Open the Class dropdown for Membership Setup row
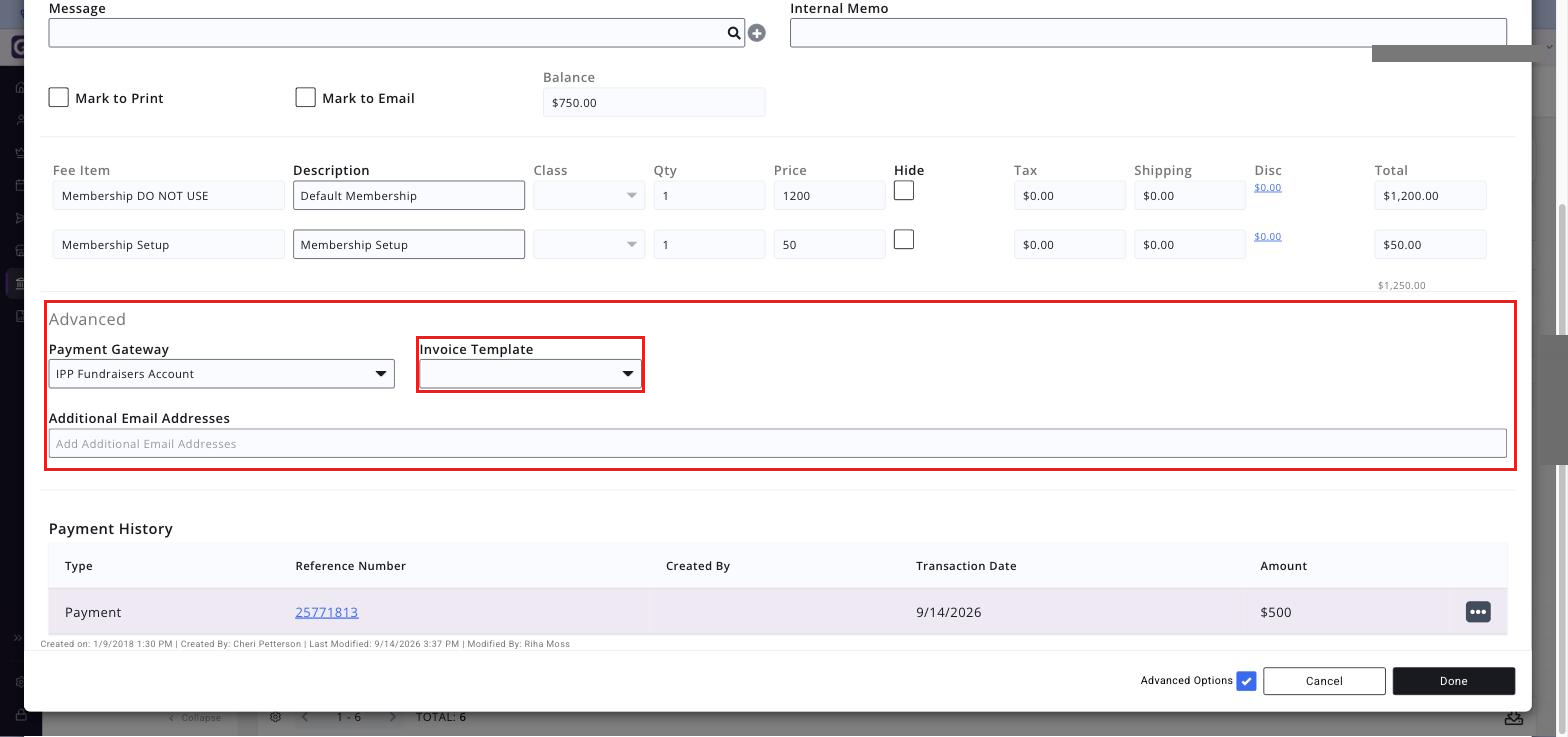The image size is (1568, 737). tap(589, 244)
